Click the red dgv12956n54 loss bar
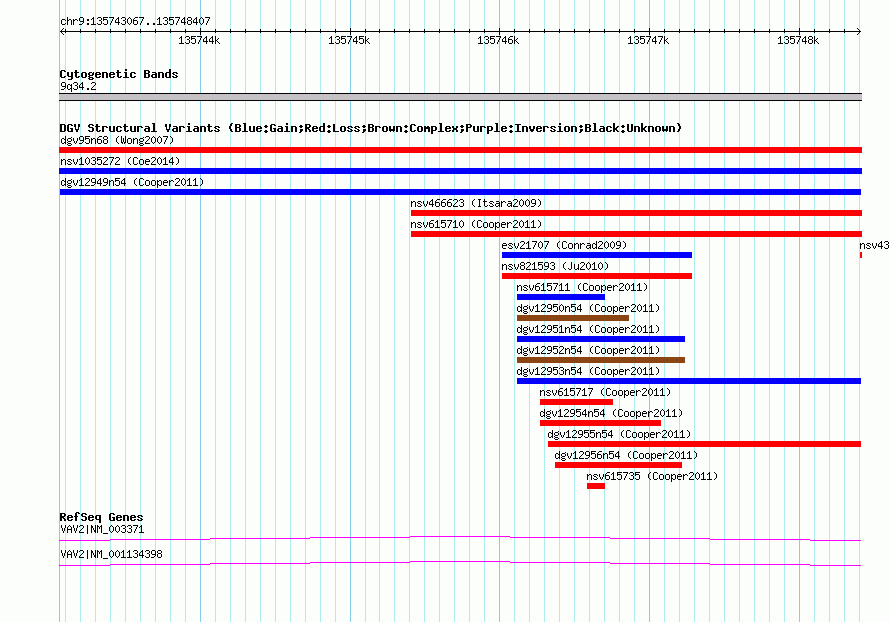Viewport: 890px width, 622px height. coord(618,465)
